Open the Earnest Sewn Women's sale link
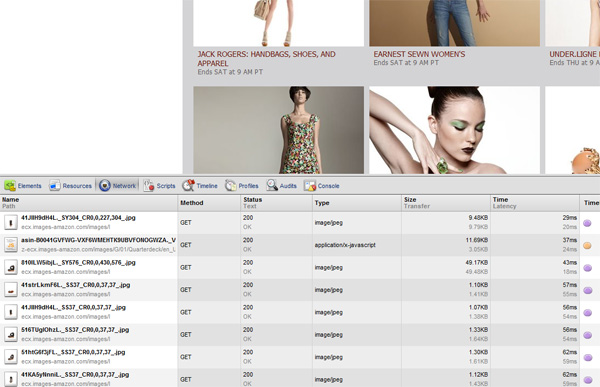Screen dimensions: 600x387 419,54
